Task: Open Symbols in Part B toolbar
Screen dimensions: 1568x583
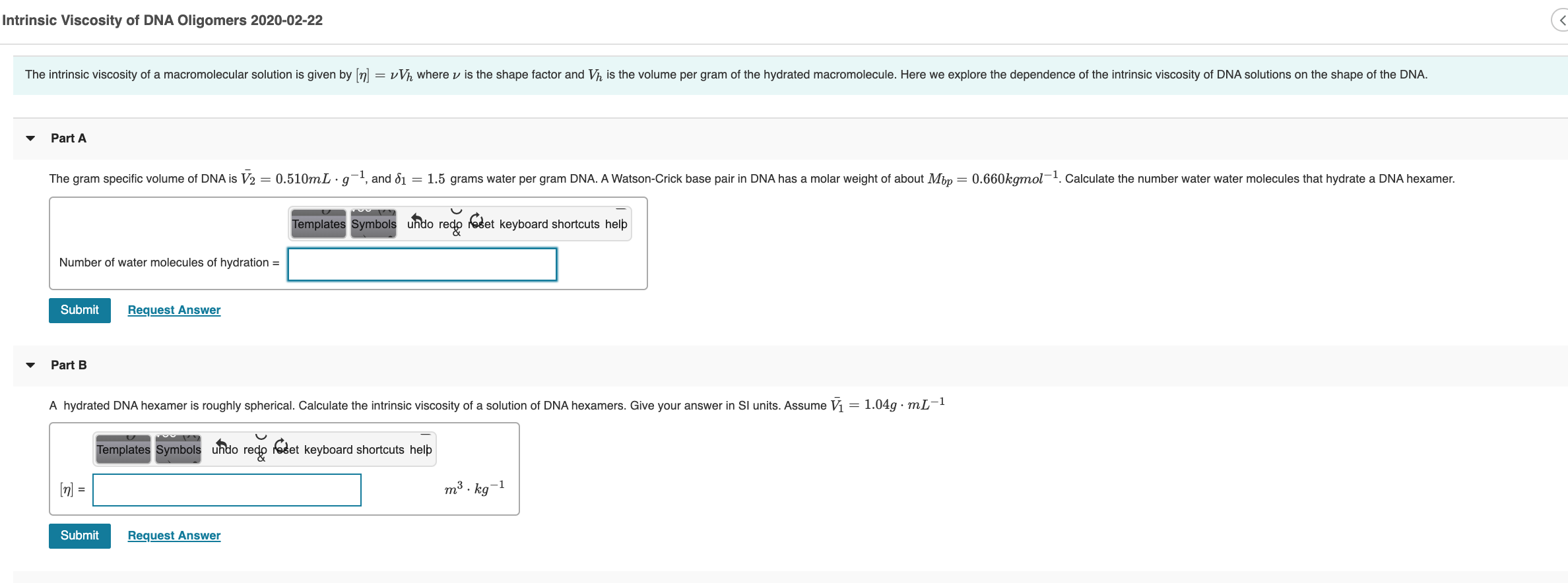Action: [178, 450]
